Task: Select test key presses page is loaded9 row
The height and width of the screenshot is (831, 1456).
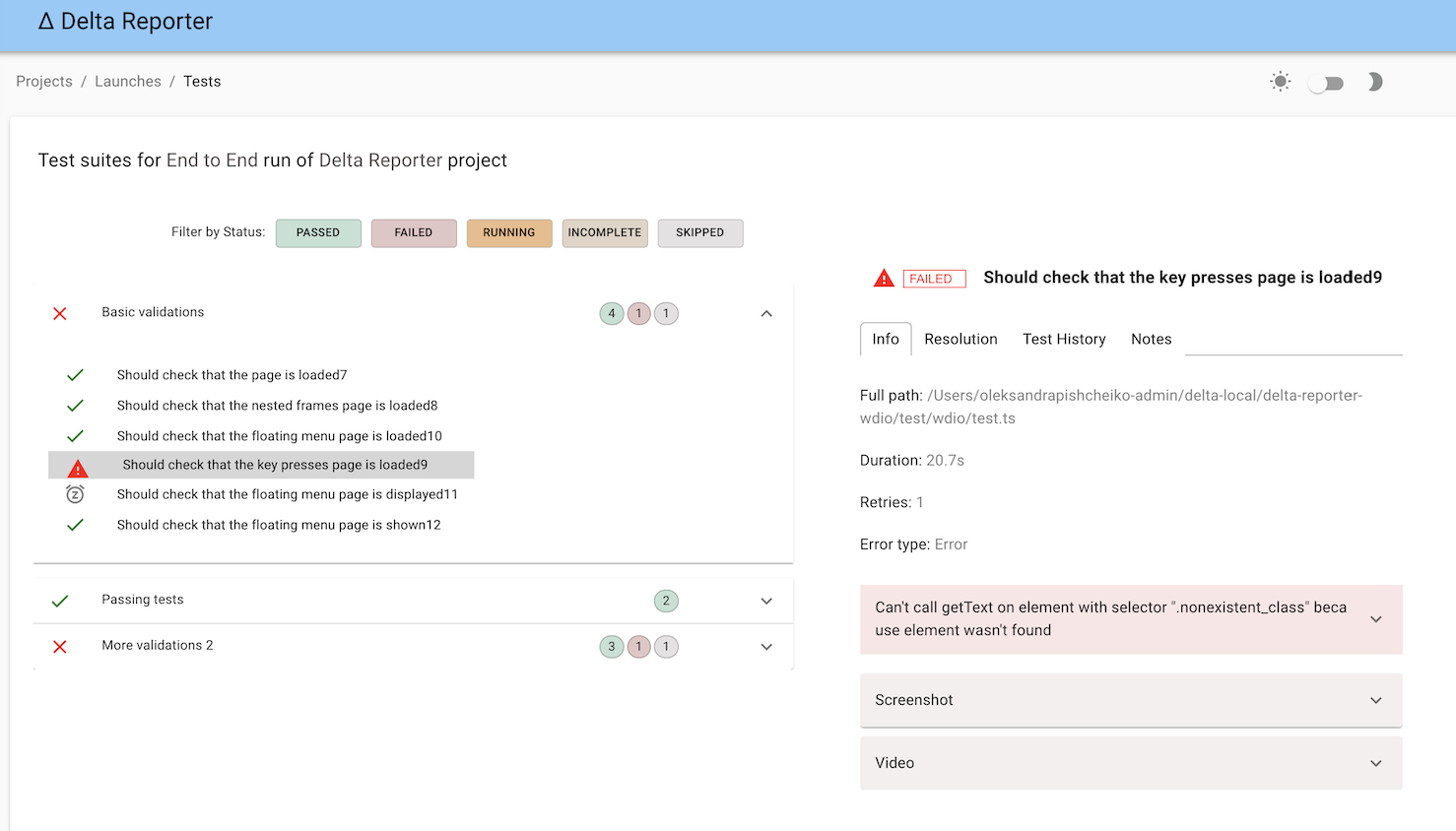Action: (261, 465)
